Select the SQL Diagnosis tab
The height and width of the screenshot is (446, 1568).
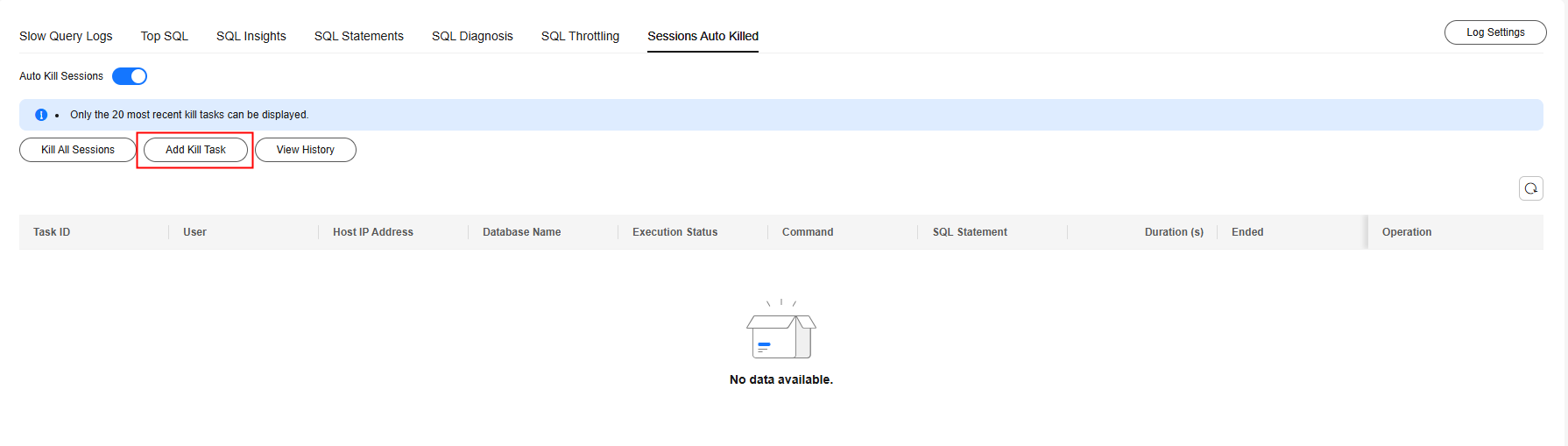click(x=472, y=36)
